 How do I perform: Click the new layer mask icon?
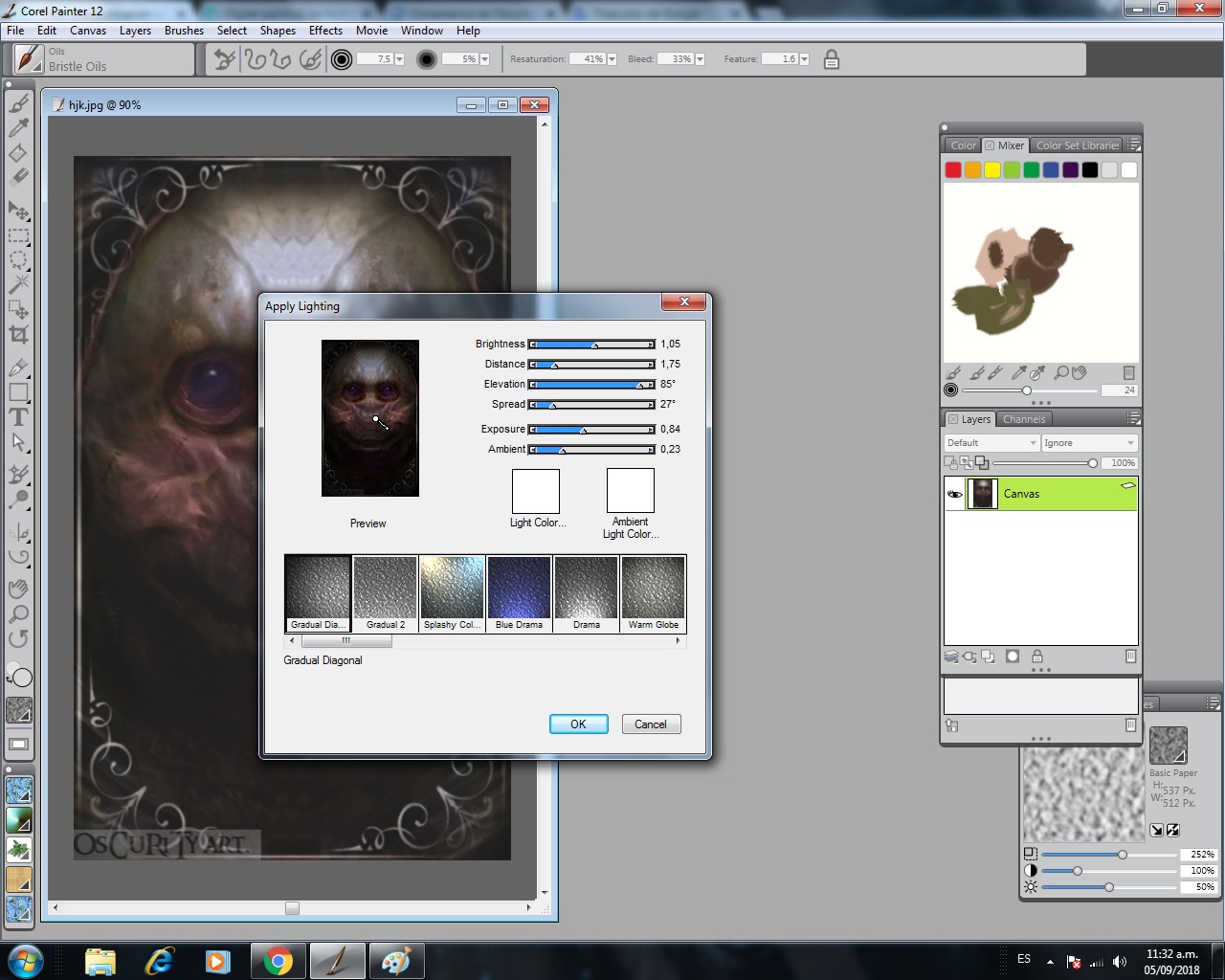click(x=1013, y=657)
